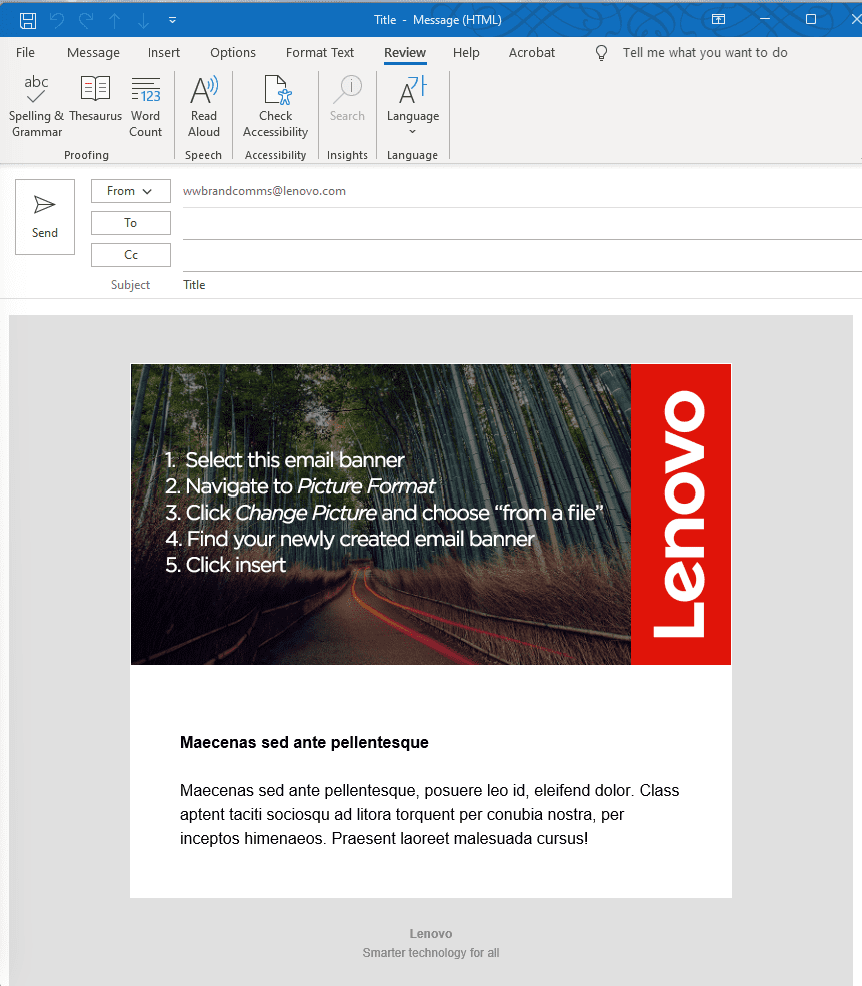Click the Subject field containing Title
862x986 pixels.
pos(500,285)
